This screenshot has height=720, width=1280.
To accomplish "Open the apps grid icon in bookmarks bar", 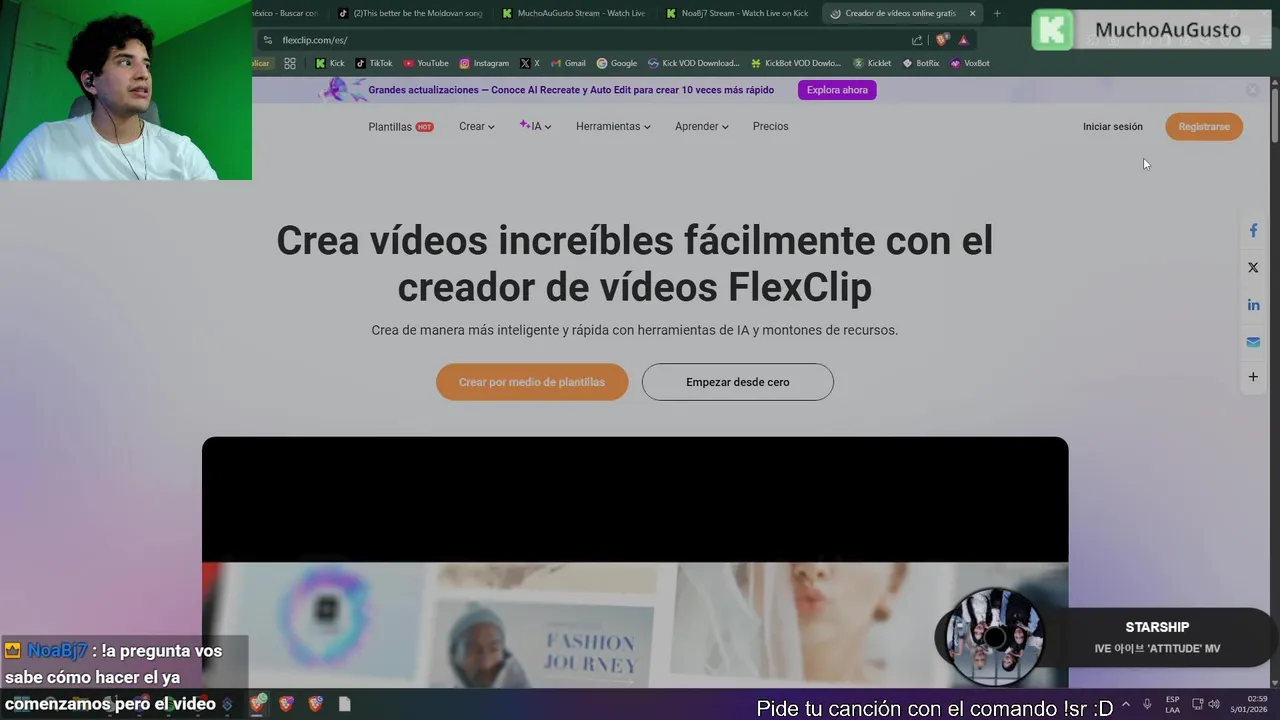I will (290, 63).
